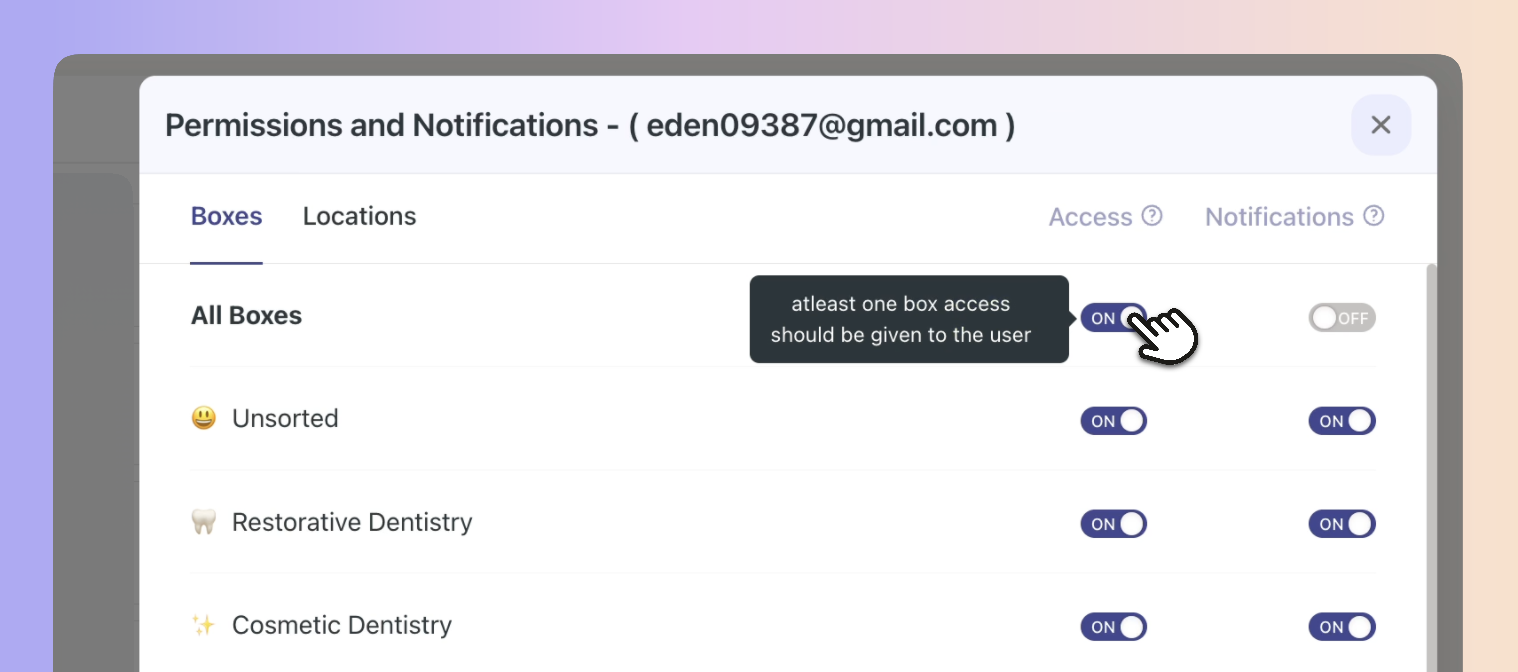Disable Restorative Dentistry notifications toggle

pyautogui.click(x=1342, y=524)
